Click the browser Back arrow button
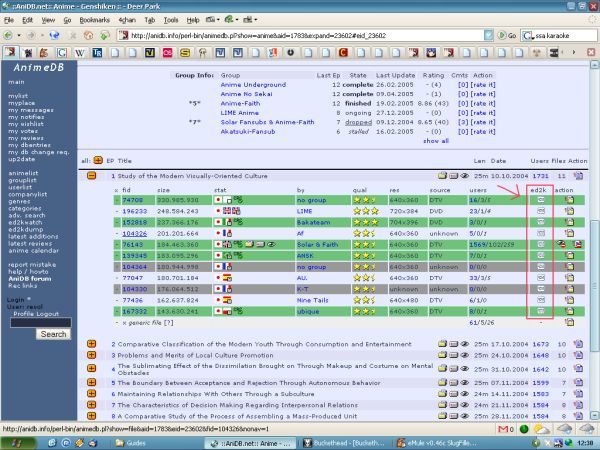Screen dimensions: 600x450 [8, 36]
